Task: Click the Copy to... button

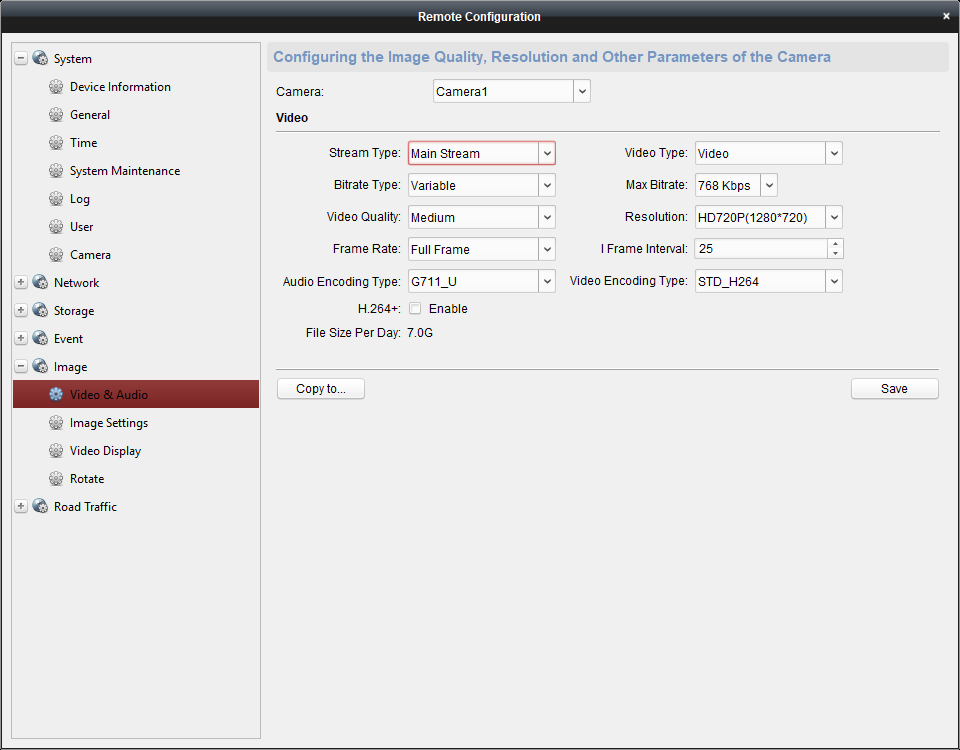Action: click(x=321, y=389)
